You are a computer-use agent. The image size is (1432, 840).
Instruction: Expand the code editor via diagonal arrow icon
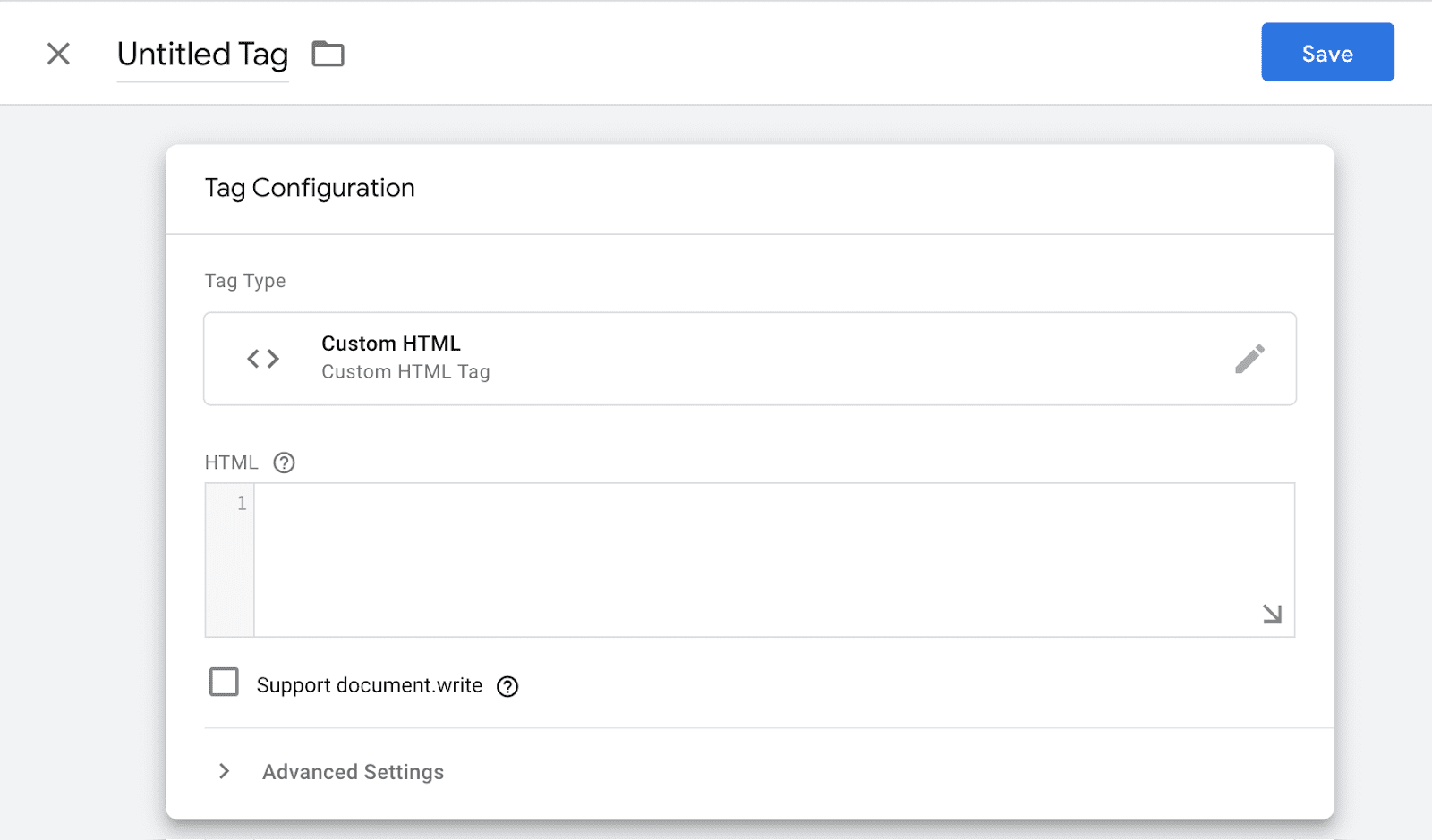[1271, 614]
